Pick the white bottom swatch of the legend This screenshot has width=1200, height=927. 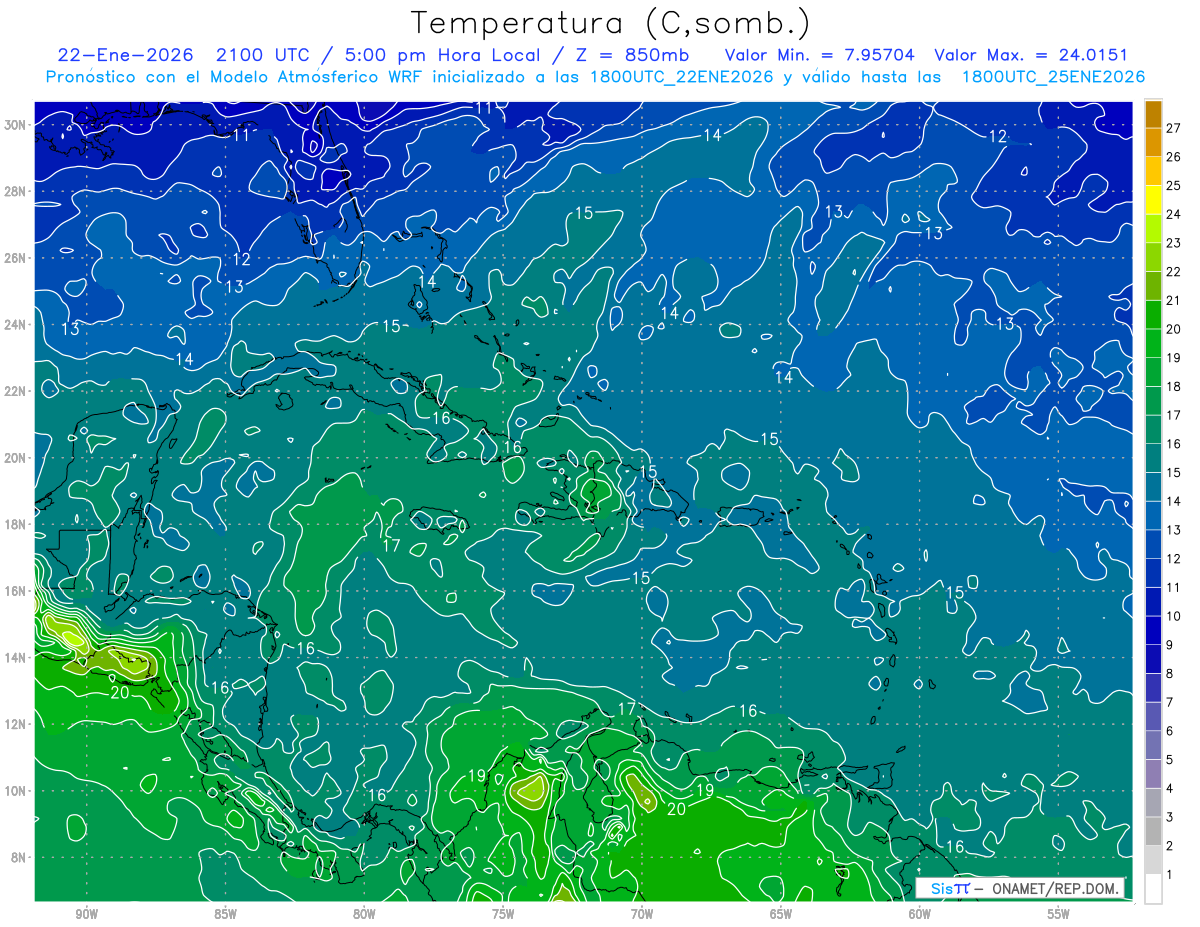[x=1153, y=889]
